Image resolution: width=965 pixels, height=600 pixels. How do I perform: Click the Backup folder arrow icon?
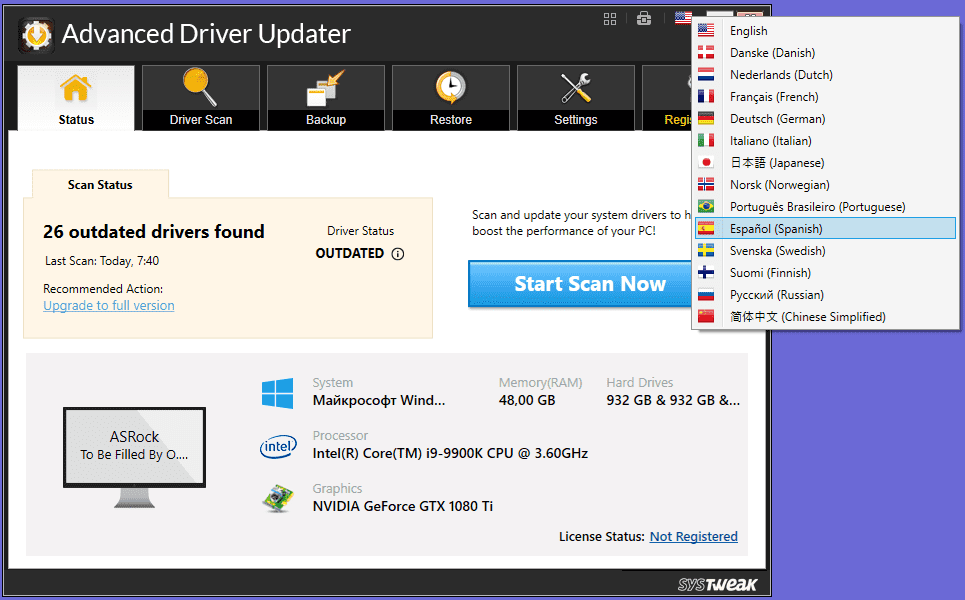coord(326,88)
